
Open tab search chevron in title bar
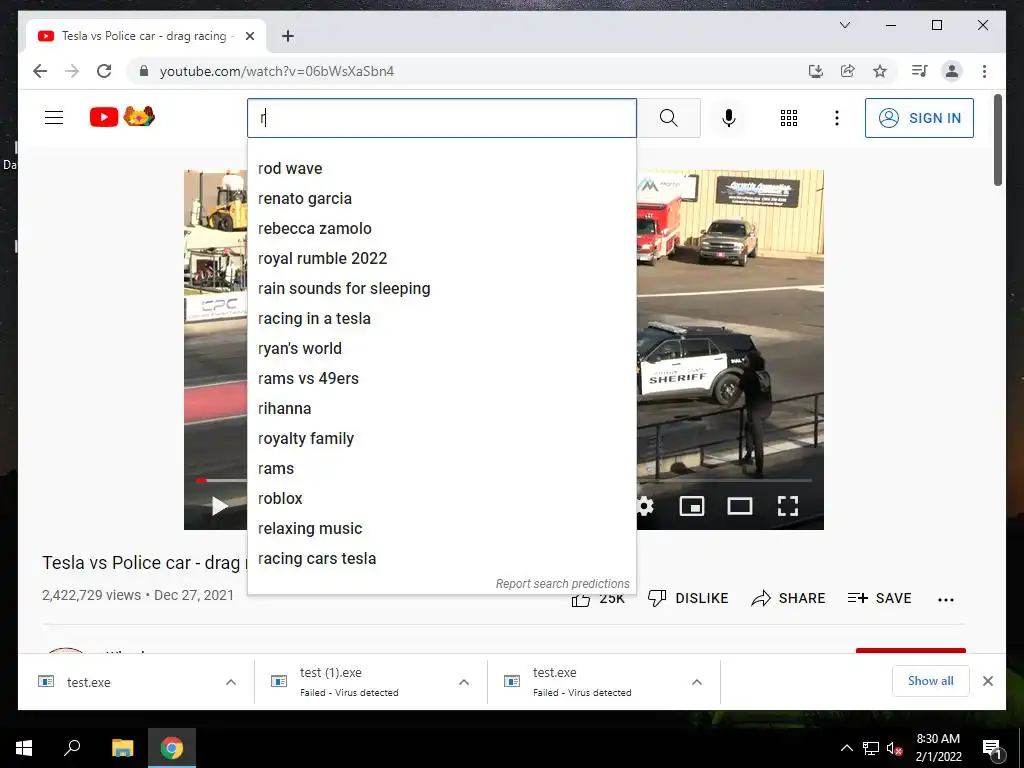844,25
